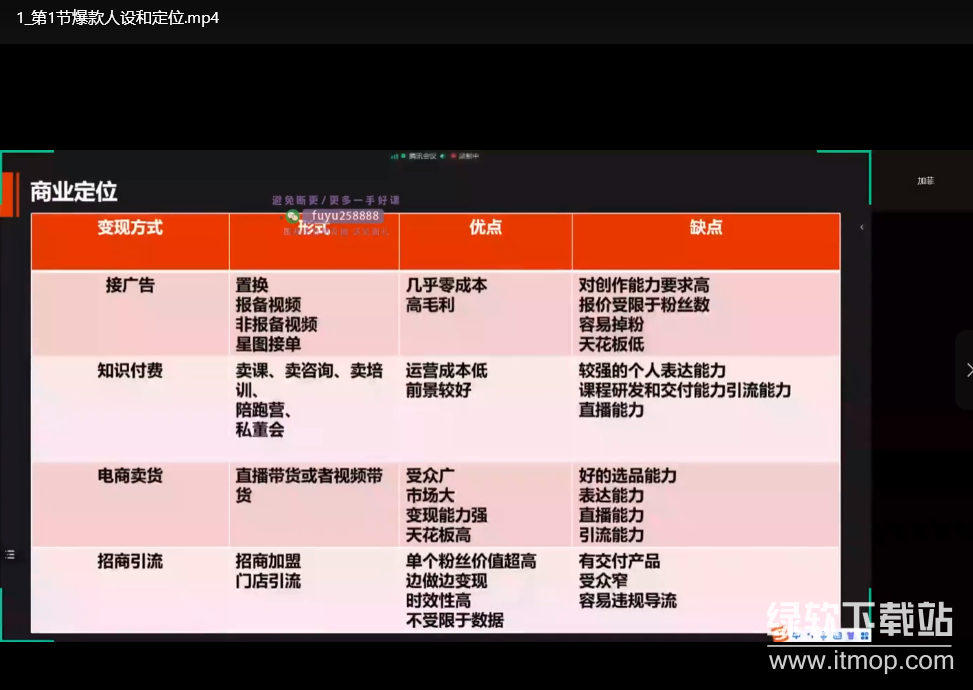Click the text 边做边变现
Viewport: 973px width, 690px height.
(x=446, y=581)
